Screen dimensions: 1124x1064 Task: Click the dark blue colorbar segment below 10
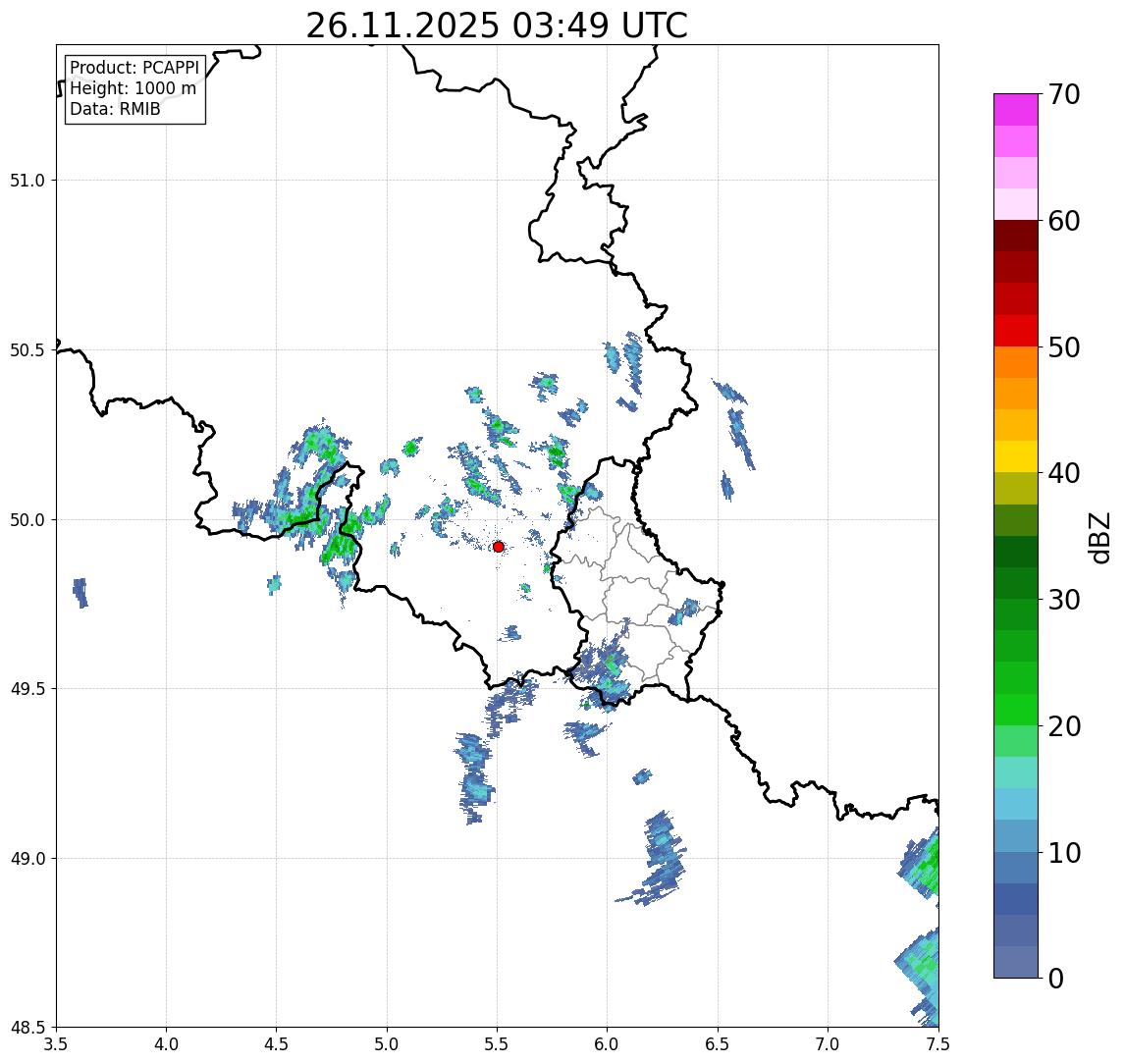[1016, 898]
